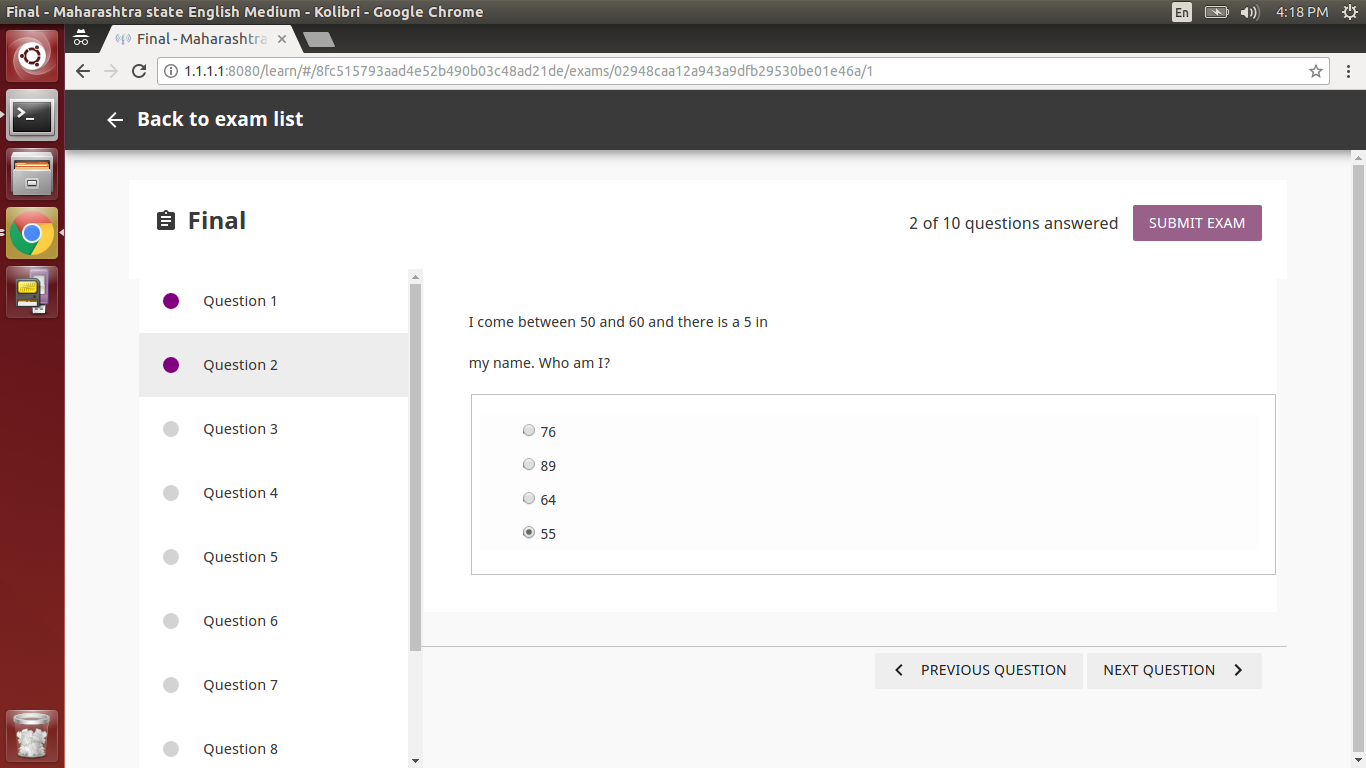Click the Kolibri exam clipboard icon beside Final
Image resolution: width=1366 pixels, height=768 pixels.
pos(166,221)
